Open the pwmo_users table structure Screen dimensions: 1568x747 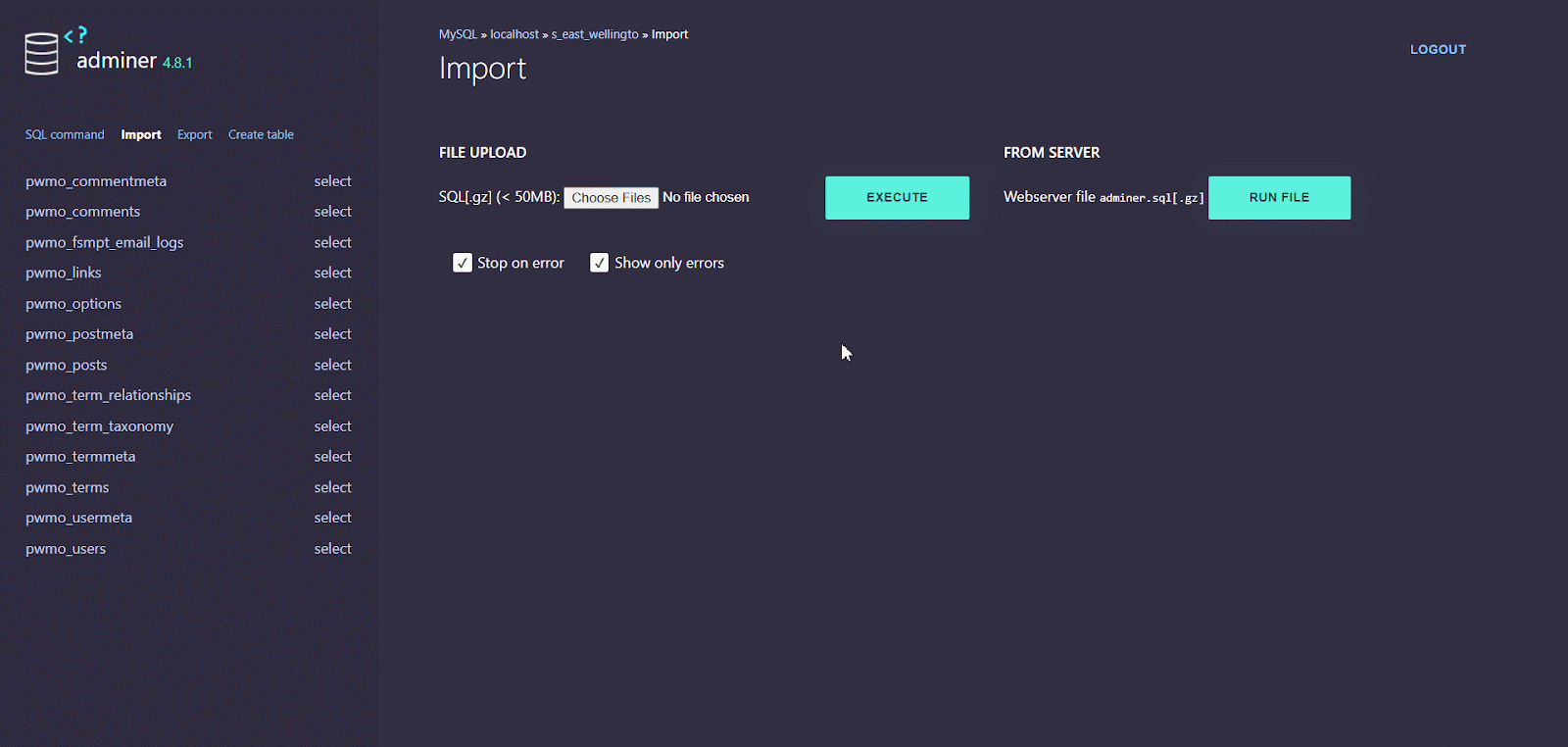coord(66,549)
